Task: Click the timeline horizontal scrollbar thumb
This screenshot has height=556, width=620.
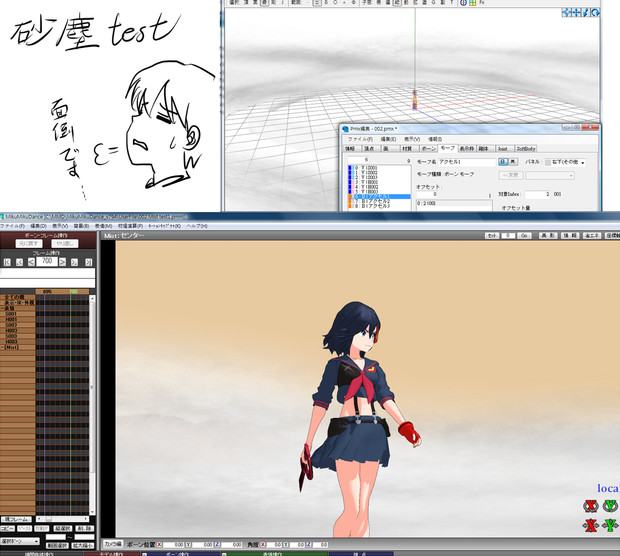Action: 49,519
